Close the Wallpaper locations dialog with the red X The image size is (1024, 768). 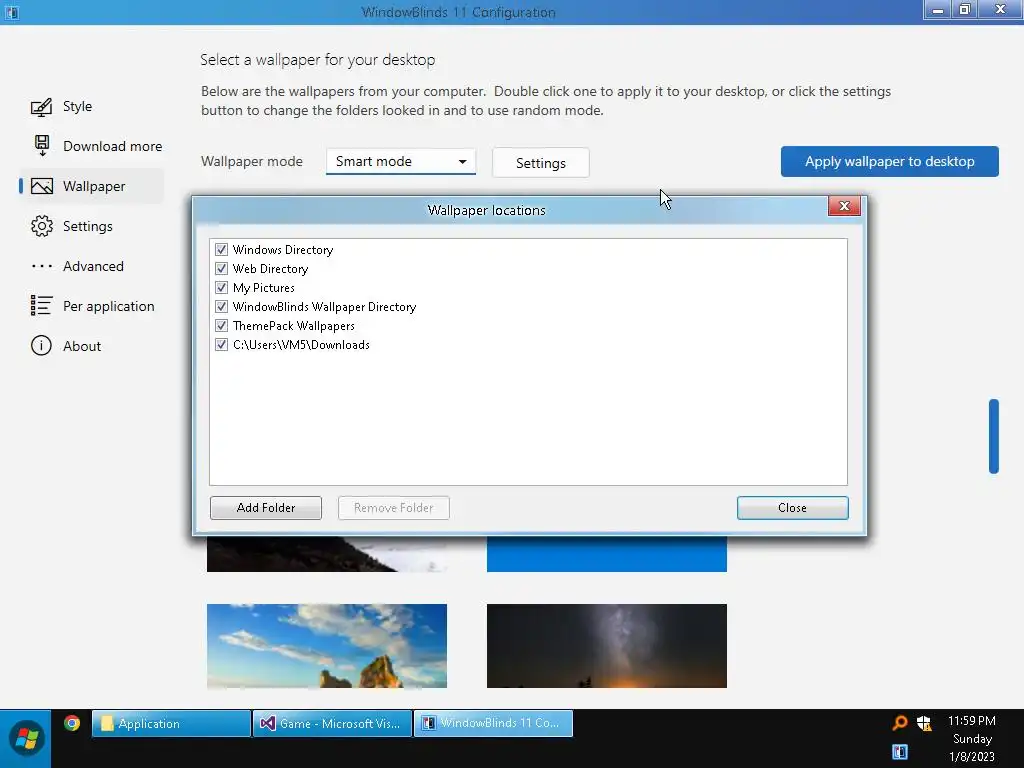click(x=844, y=206)
